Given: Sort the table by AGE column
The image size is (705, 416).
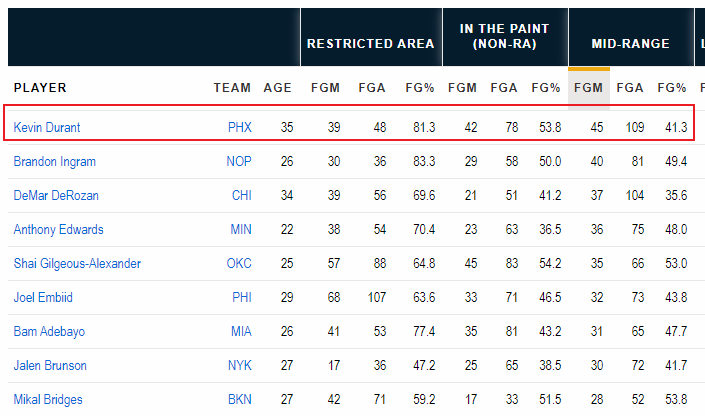Looking at the screenshot, I should [277, 88].
